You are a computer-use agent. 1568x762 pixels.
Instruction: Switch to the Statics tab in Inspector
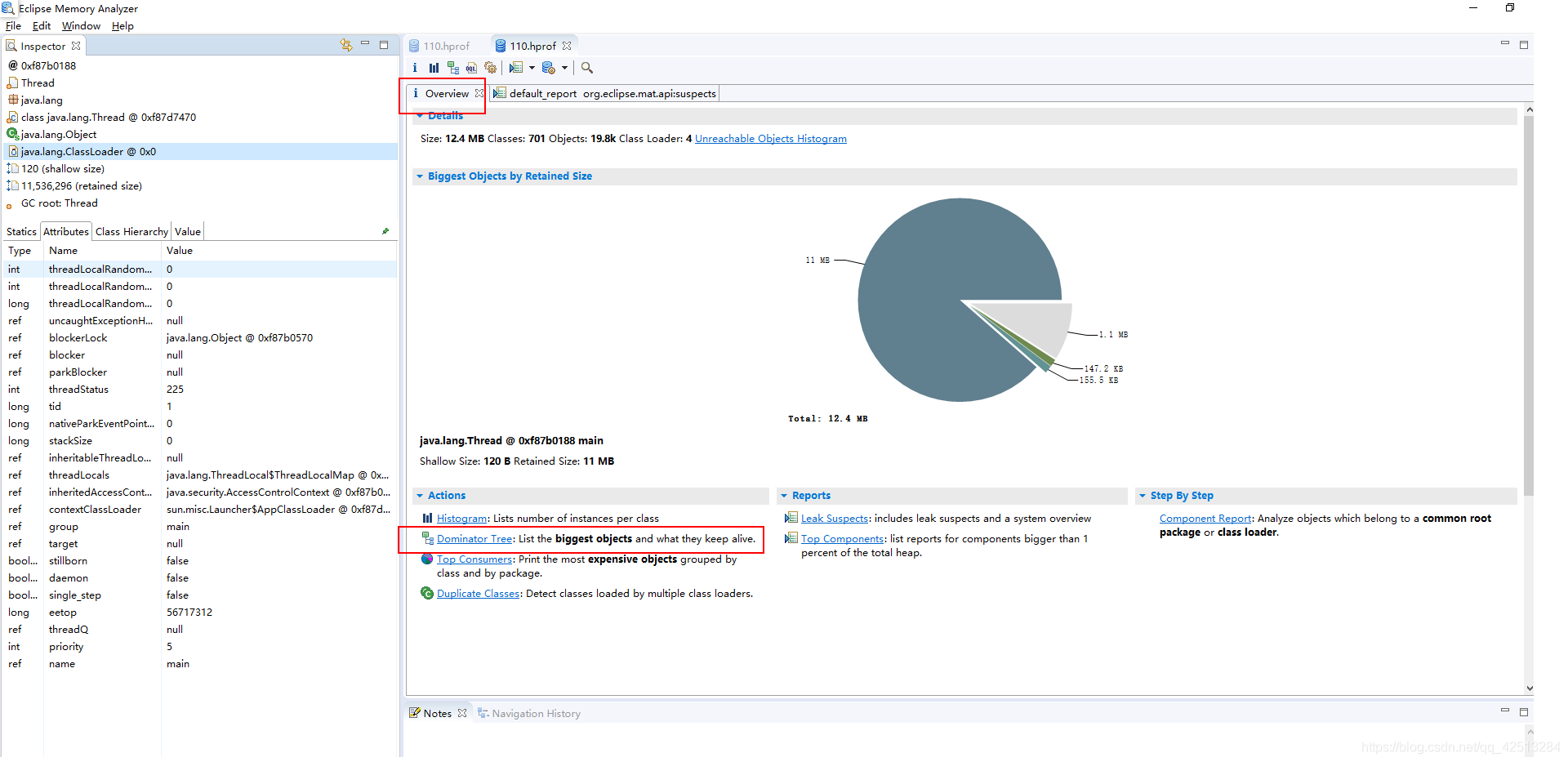pyautogui.click(x=21, y=232)
